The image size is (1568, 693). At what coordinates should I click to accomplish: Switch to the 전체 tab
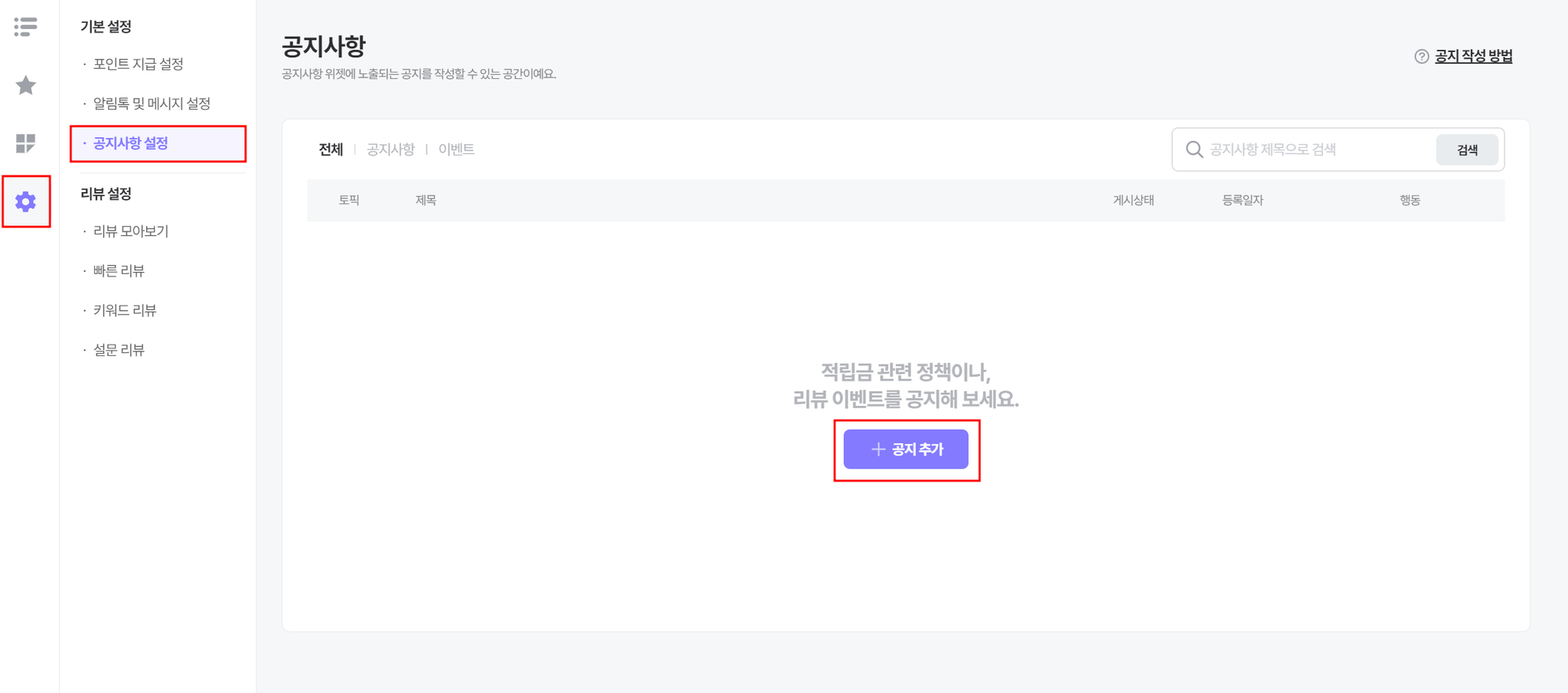pyautogui.click(x=331, y=149)
